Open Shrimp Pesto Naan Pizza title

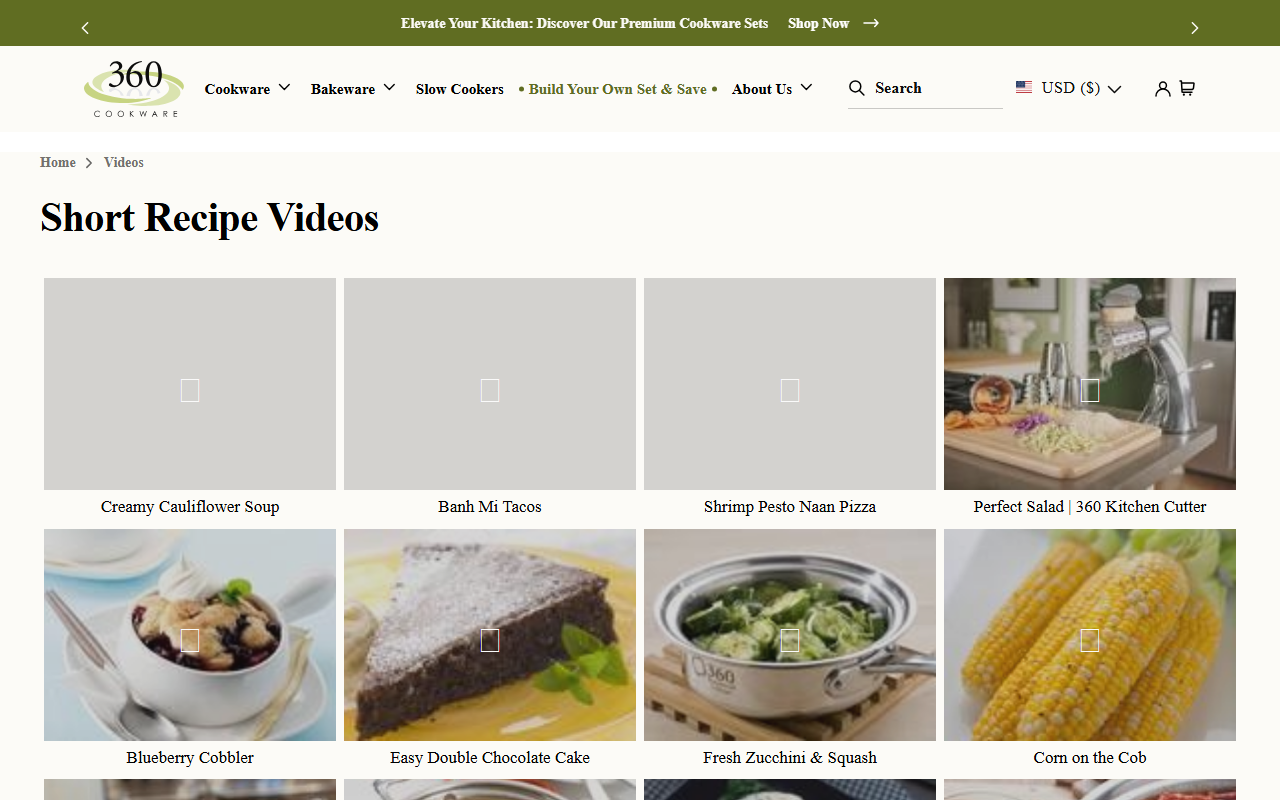[x=790, y=507]
